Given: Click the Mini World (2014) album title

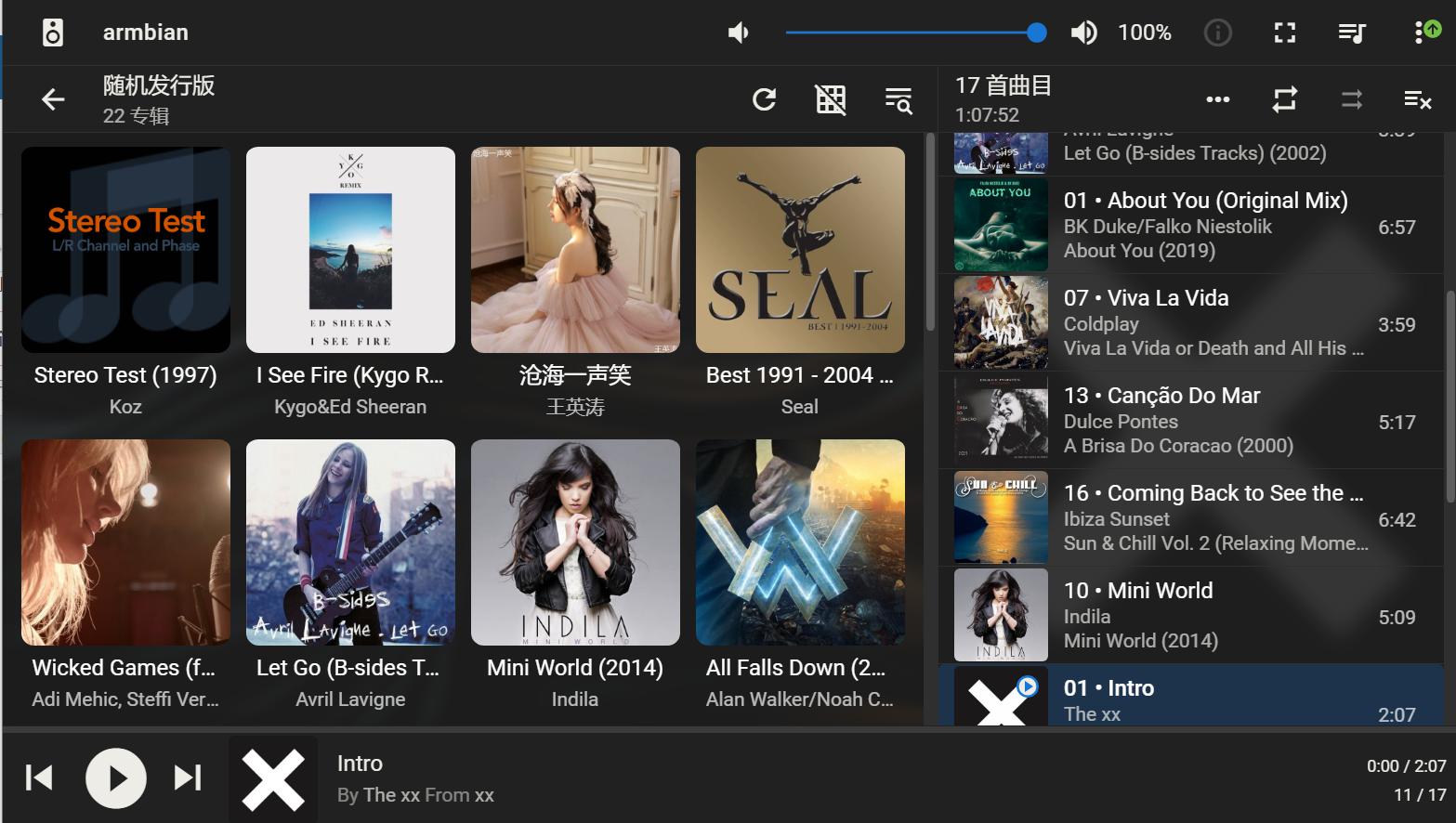Looking at the screenshot, I should click(575, 668).
